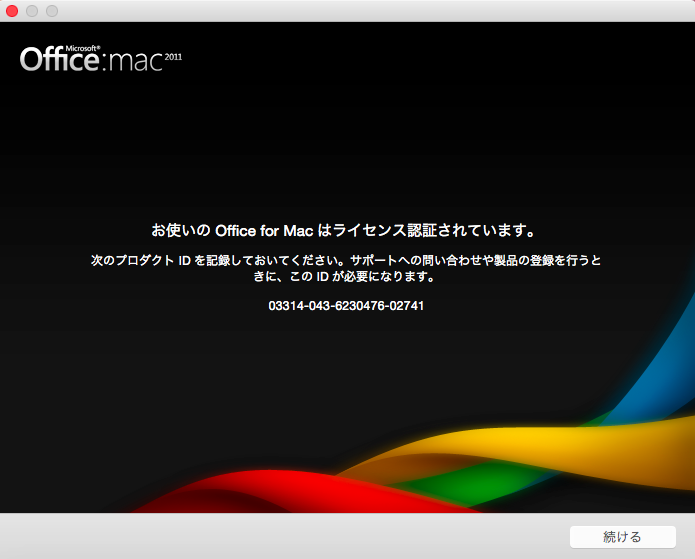Viewport: 695px width, 559px height.
Task: Click the gray zoom window button
Action: (x=52, y=11)
